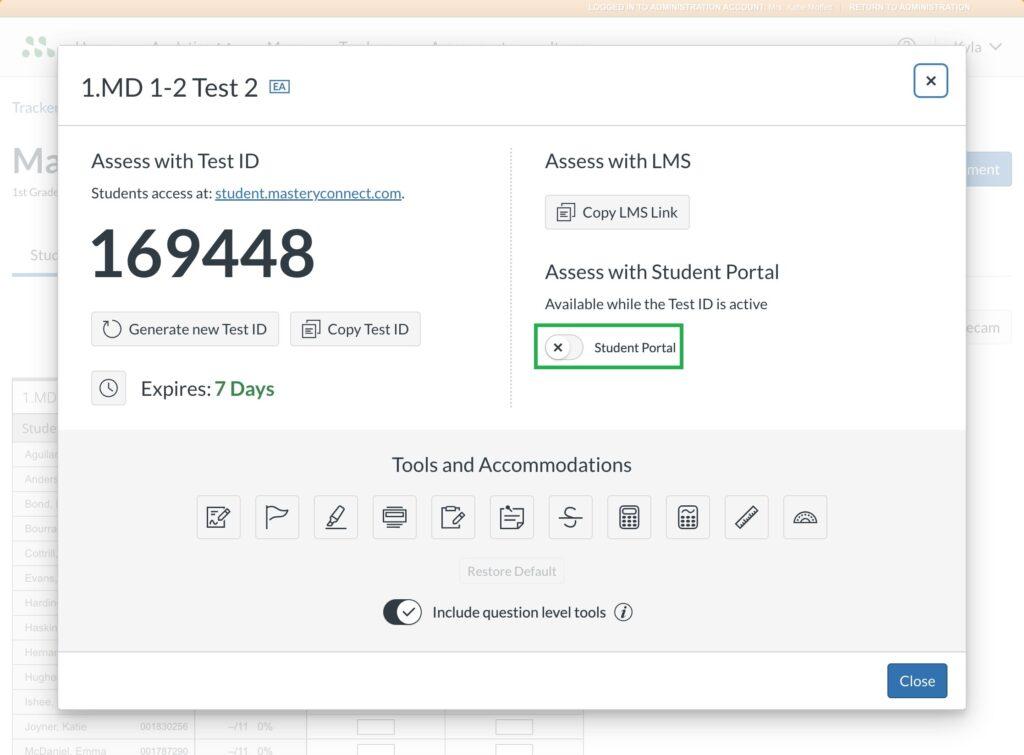Select the sticky note tool
This screenshot has height=755, width=1024.
click(511, 517)
